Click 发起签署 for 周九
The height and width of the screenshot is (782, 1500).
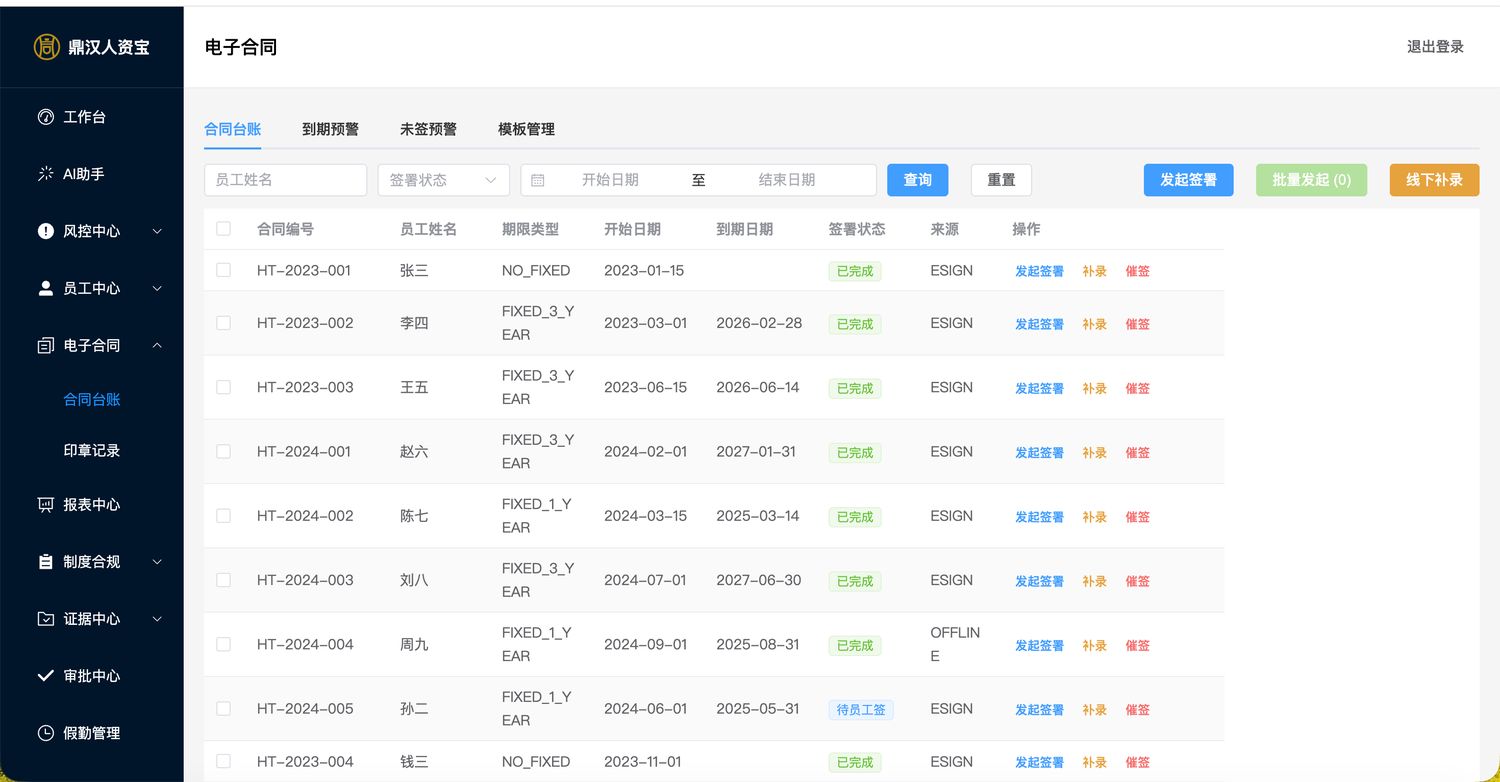coord(1039,646)
